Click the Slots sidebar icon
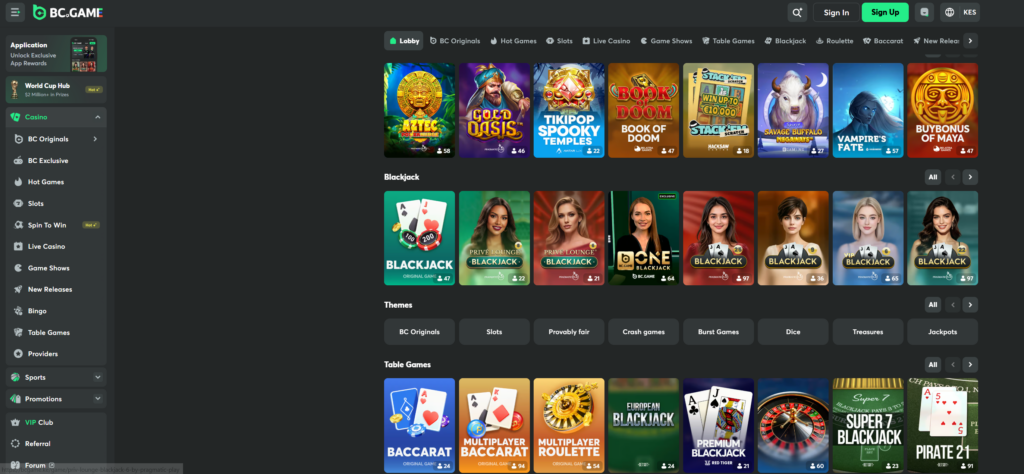This screenshot has width=1024, height=474. (18, 204)
